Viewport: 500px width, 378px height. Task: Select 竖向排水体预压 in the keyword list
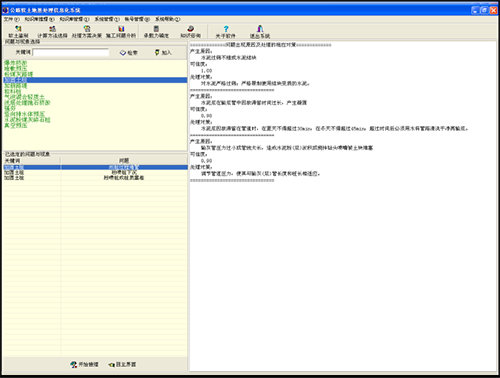[24, 114]
